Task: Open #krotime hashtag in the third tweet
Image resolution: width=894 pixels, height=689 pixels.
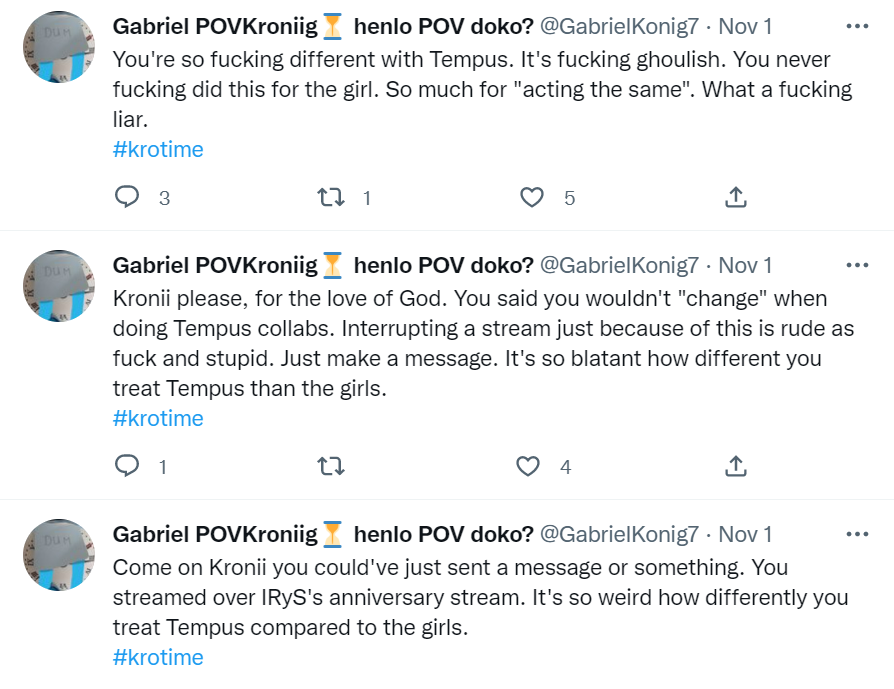Action: (x=158, y=658)
